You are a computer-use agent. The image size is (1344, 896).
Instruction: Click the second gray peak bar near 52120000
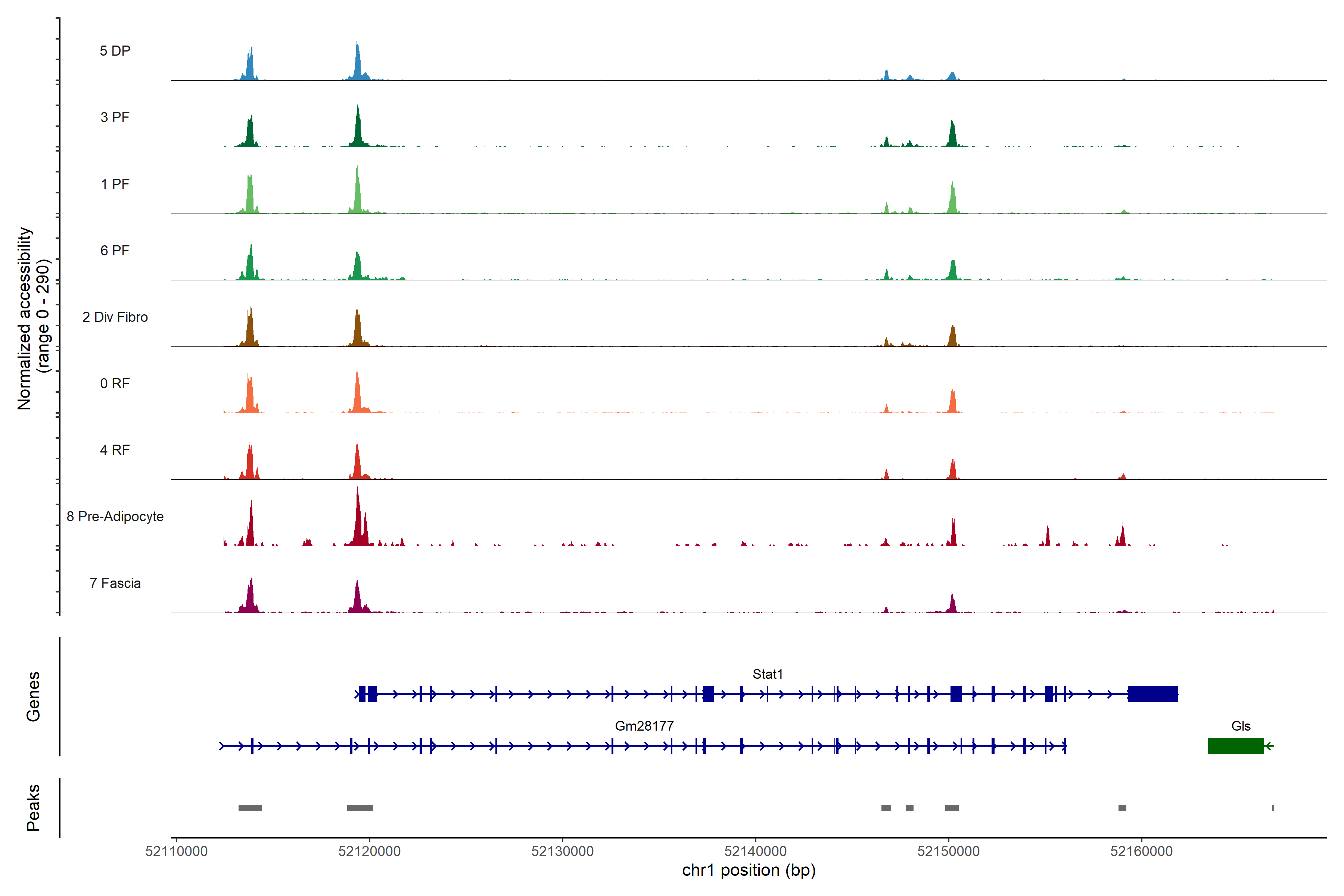360,808
